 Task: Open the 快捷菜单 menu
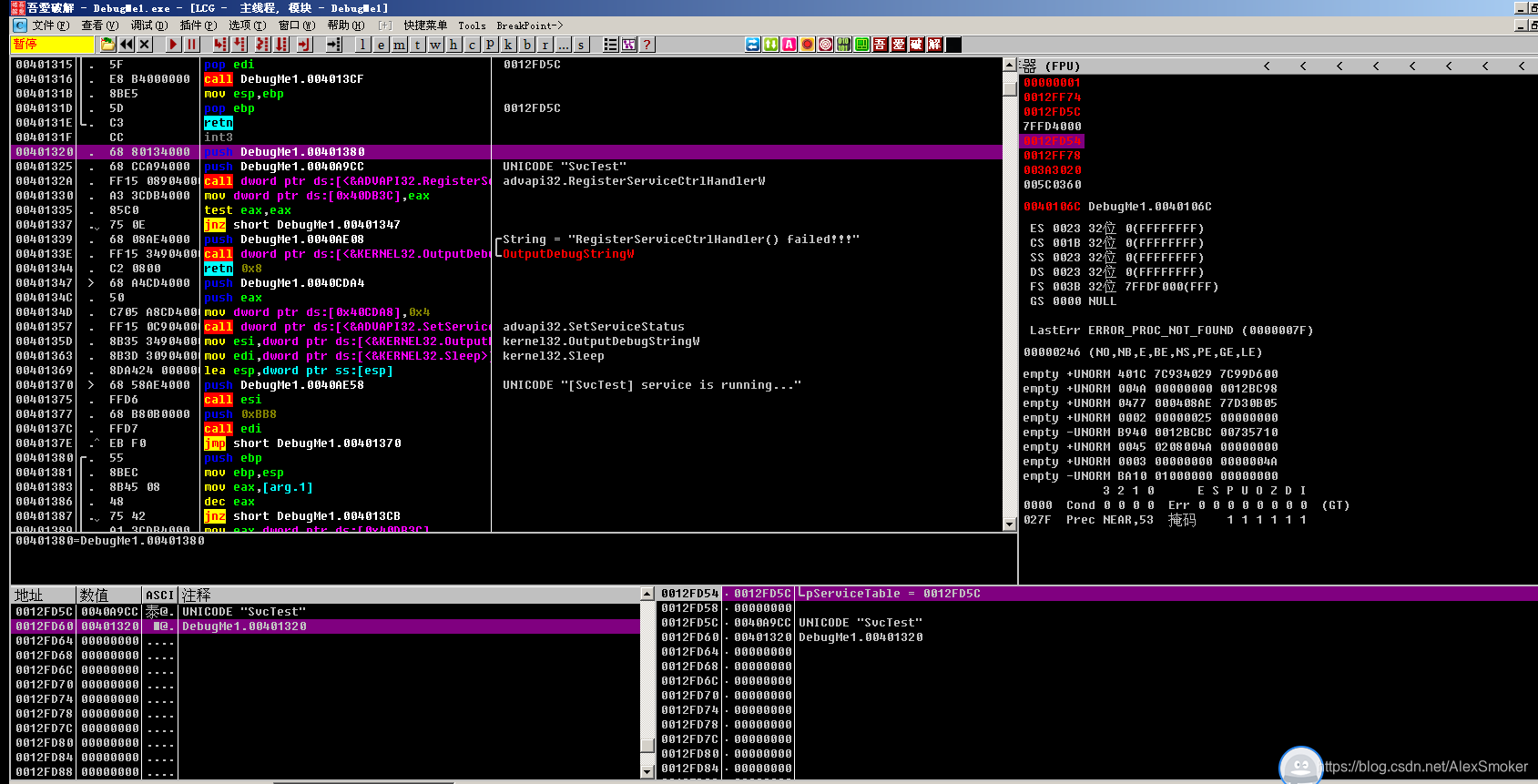(x=425, y=25)
